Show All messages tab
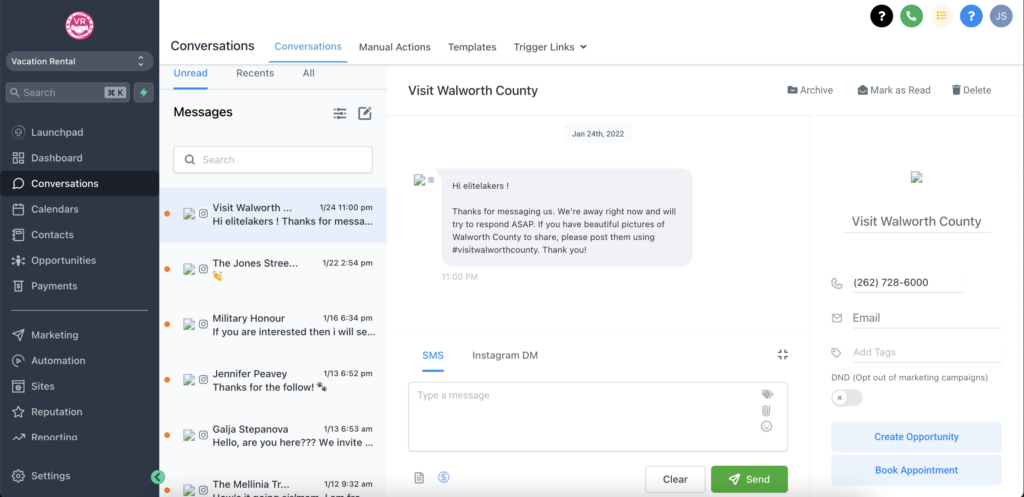Image resolution: width=1024 pixels, height=497 pixels. pos(309,73)
